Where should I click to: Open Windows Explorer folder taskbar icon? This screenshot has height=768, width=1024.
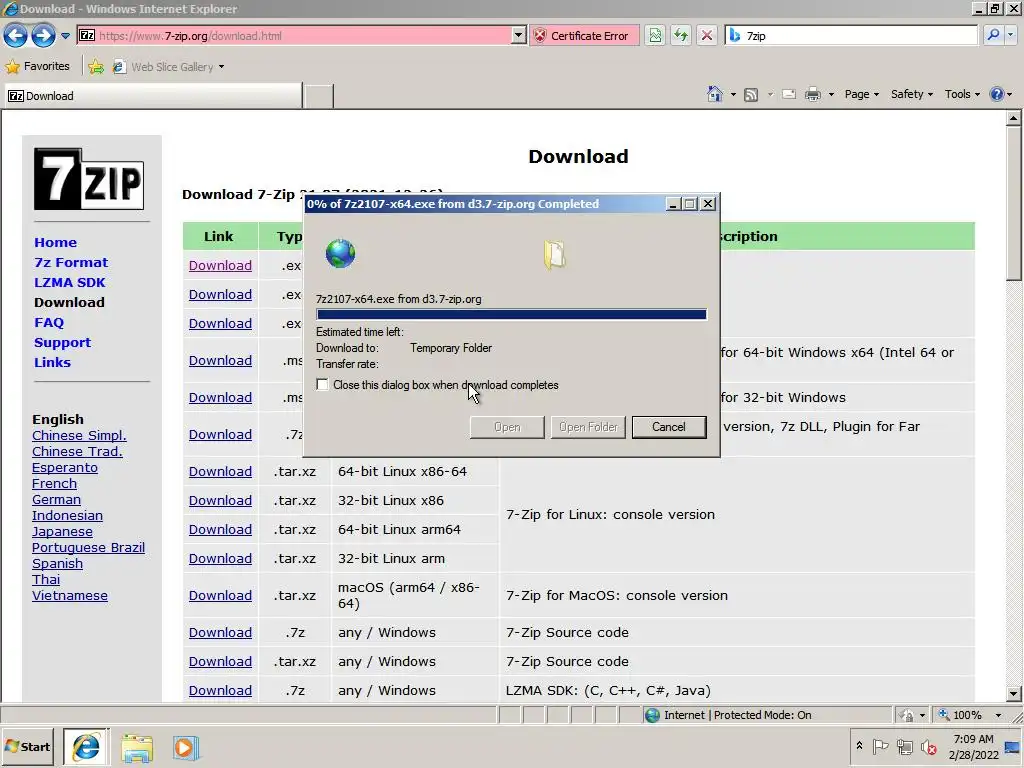click(x=136, y=748)
